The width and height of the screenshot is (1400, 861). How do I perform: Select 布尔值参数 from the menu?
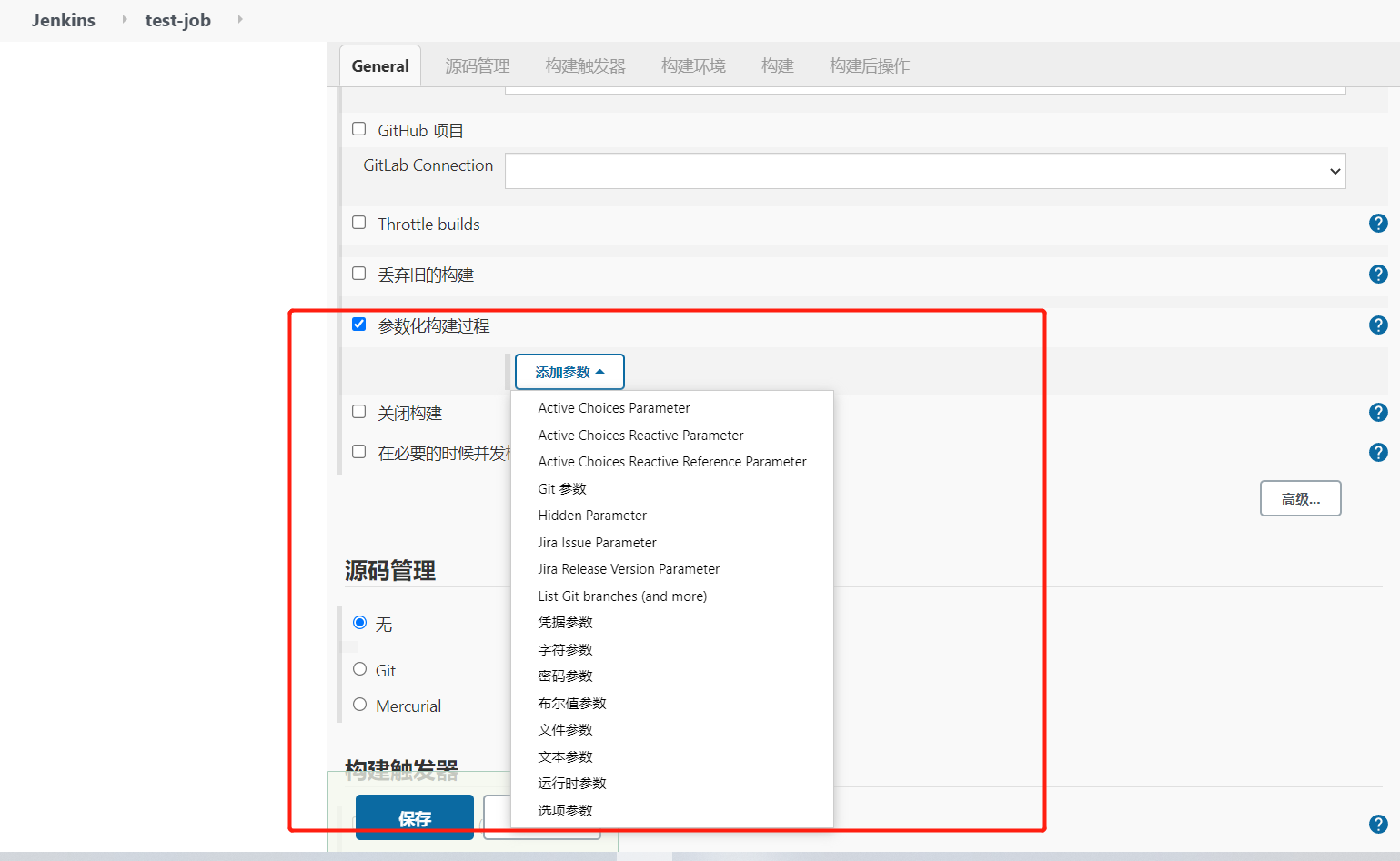pyautogui.click(x=672, y=704)
